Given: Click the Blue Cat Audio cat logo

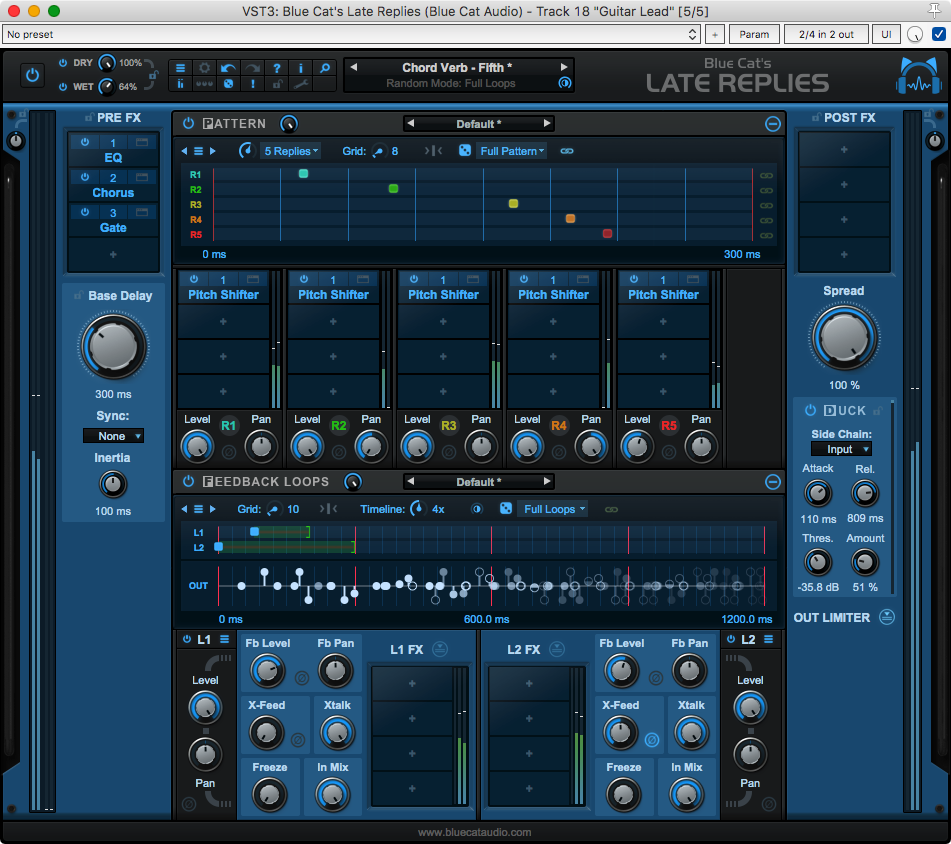Looking at the screenshot, I should point(918,77).
